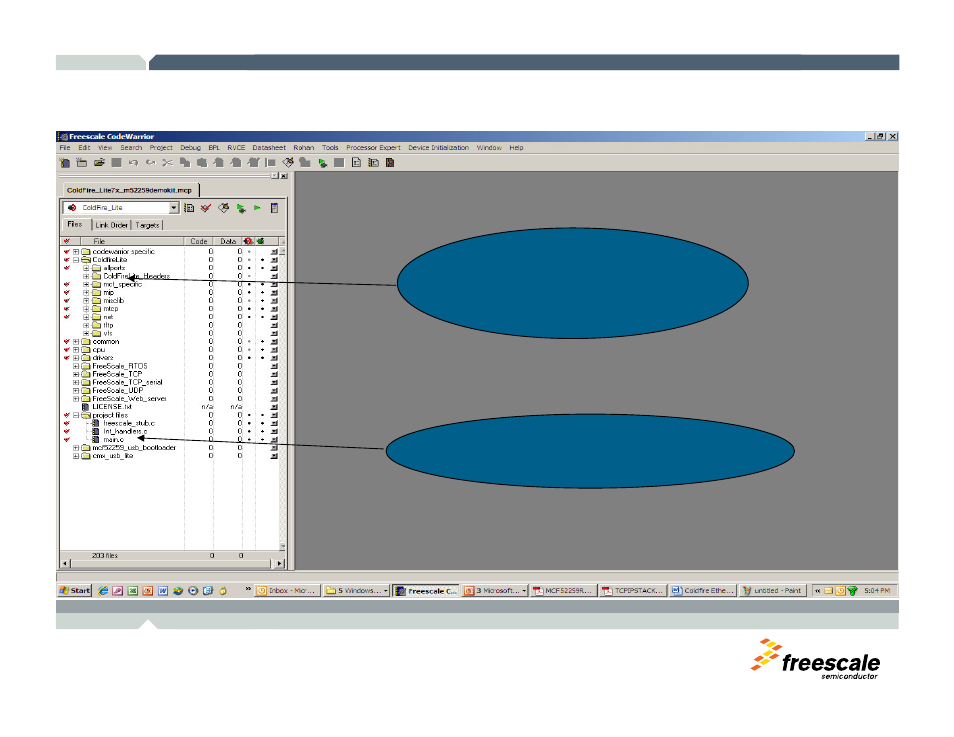Viewport: 954px width, 737px height.
Task: Open popup menu icon on main.c row
Action: pyautogui.click(x=274, y=439)
